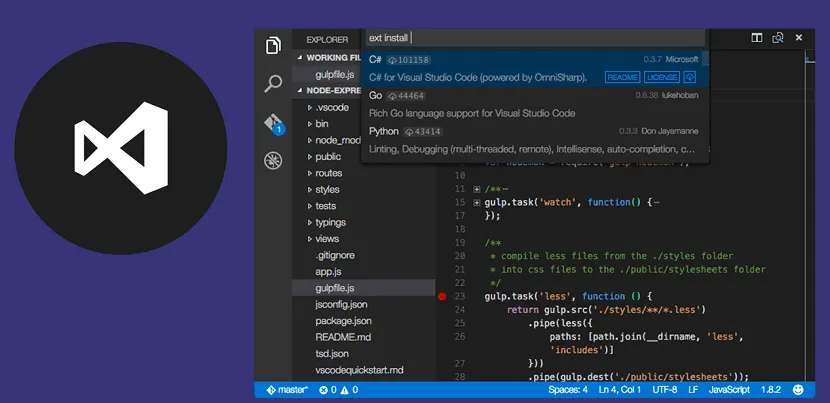The image size is (830, 403).
Task: Click the download count icon next to Python
Action: pos(409,131)
